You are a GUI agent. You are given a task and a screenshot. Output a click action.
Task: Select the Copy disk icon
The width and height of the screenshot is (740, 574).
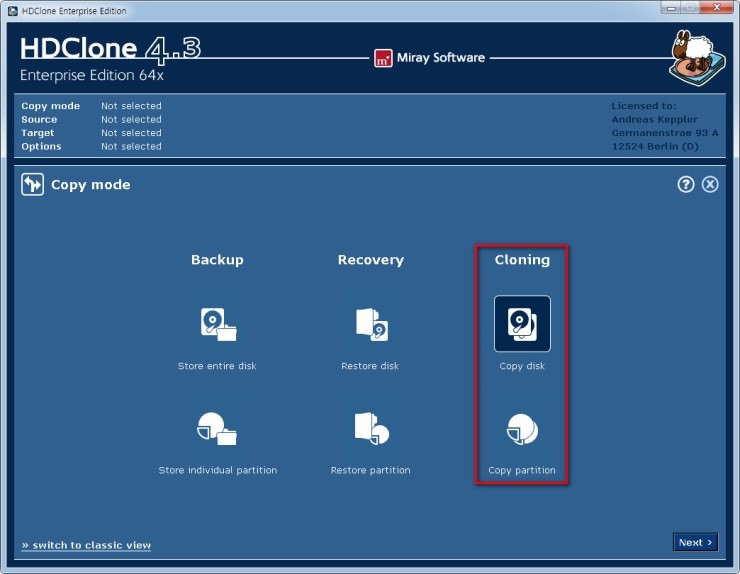[522, 324]
